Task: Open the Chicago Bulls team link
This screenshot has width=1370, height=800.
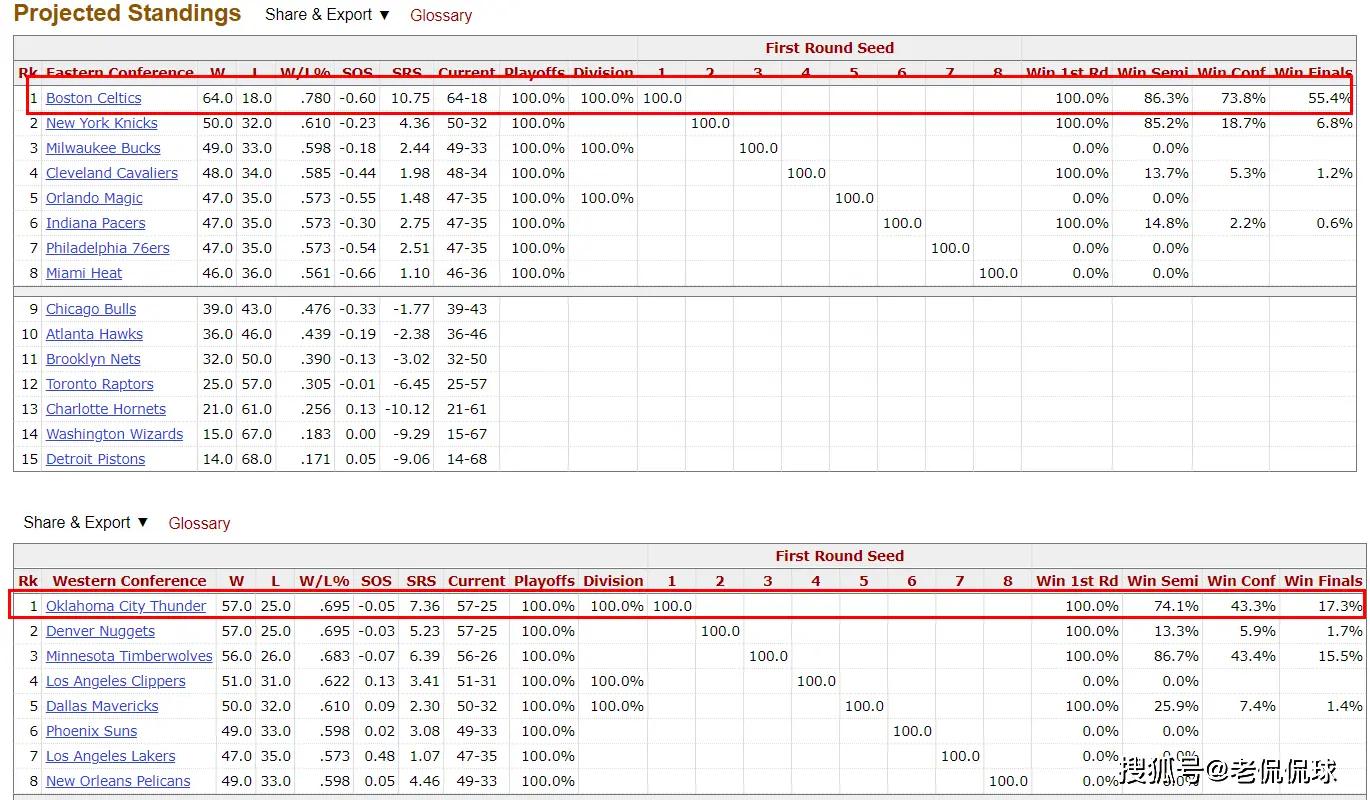Action: [x=91, y=309]
